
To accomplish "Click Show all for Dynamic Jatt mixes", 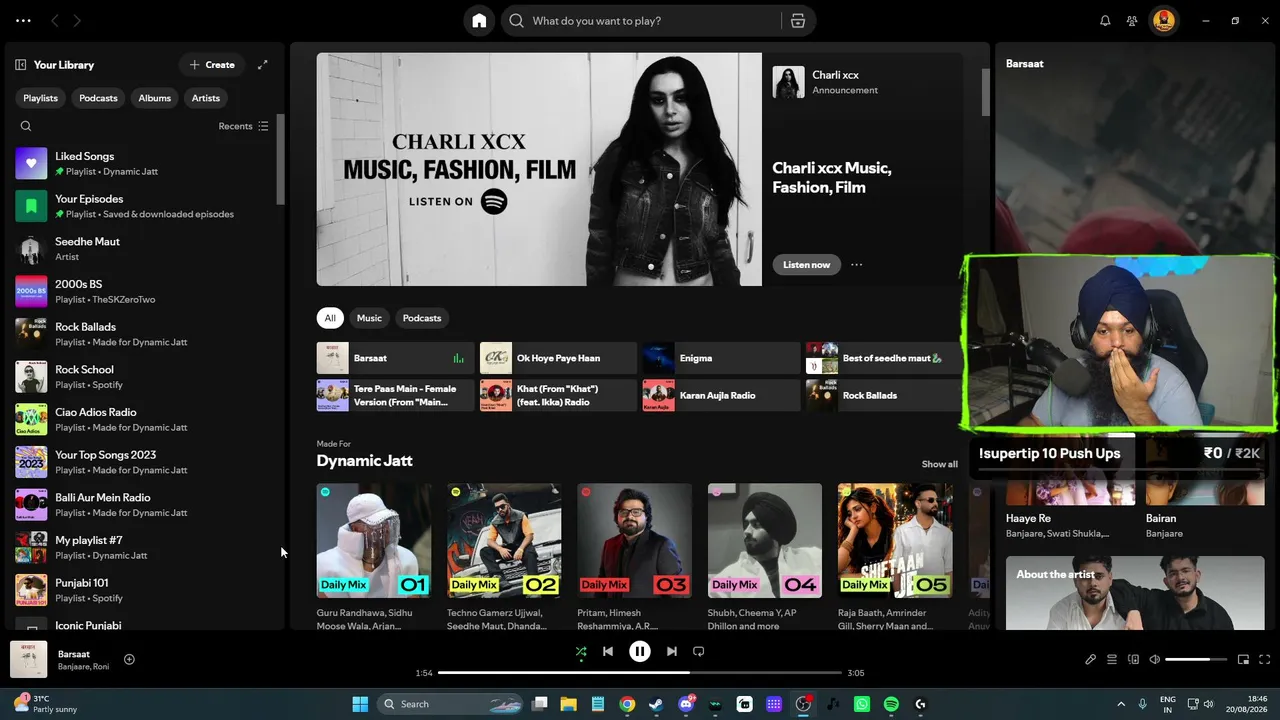I will pos(939,464).
